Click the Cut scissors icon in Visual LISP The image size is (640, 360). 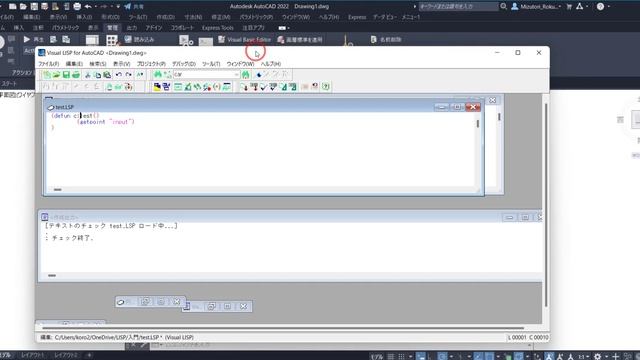click(88, 75)
